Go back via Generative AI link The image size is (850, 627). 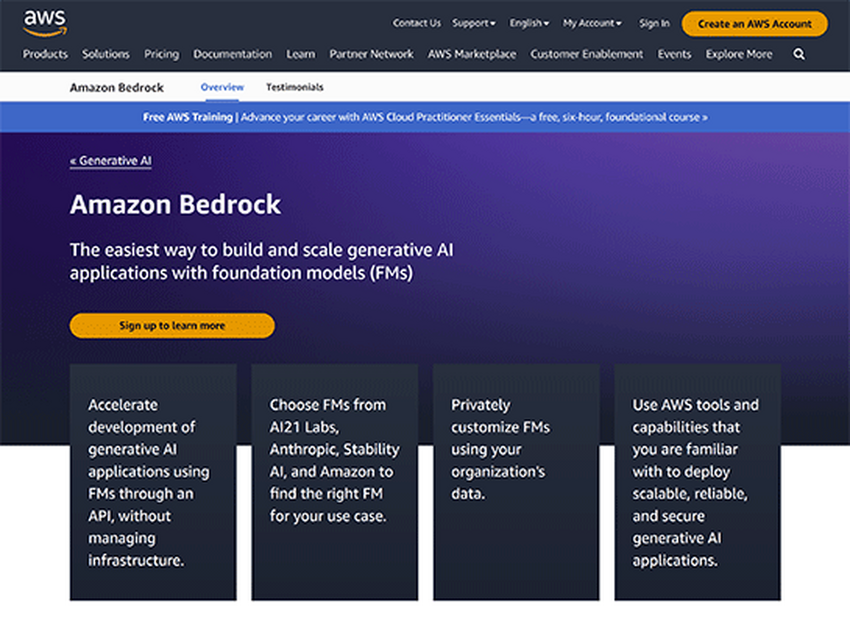111,160
